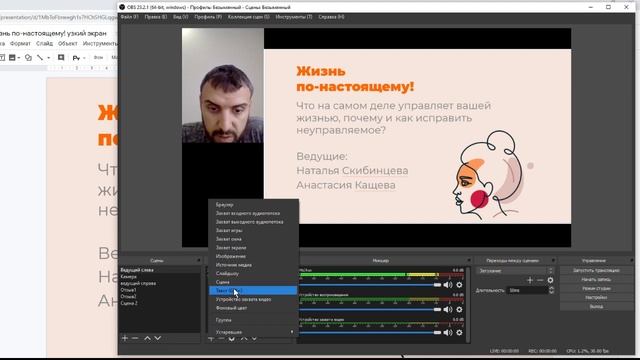This screenshot has height=360, width=640.
Task: Click the Studio Mode button
Action: coord(596,288)
